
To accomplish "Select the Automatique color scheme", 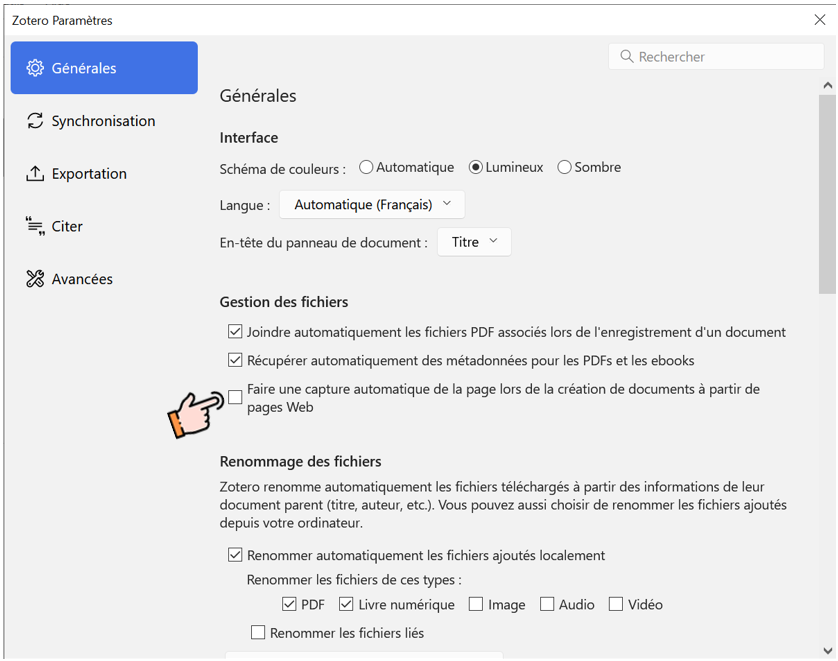I will pyautogui.click(x=366, y=167).
